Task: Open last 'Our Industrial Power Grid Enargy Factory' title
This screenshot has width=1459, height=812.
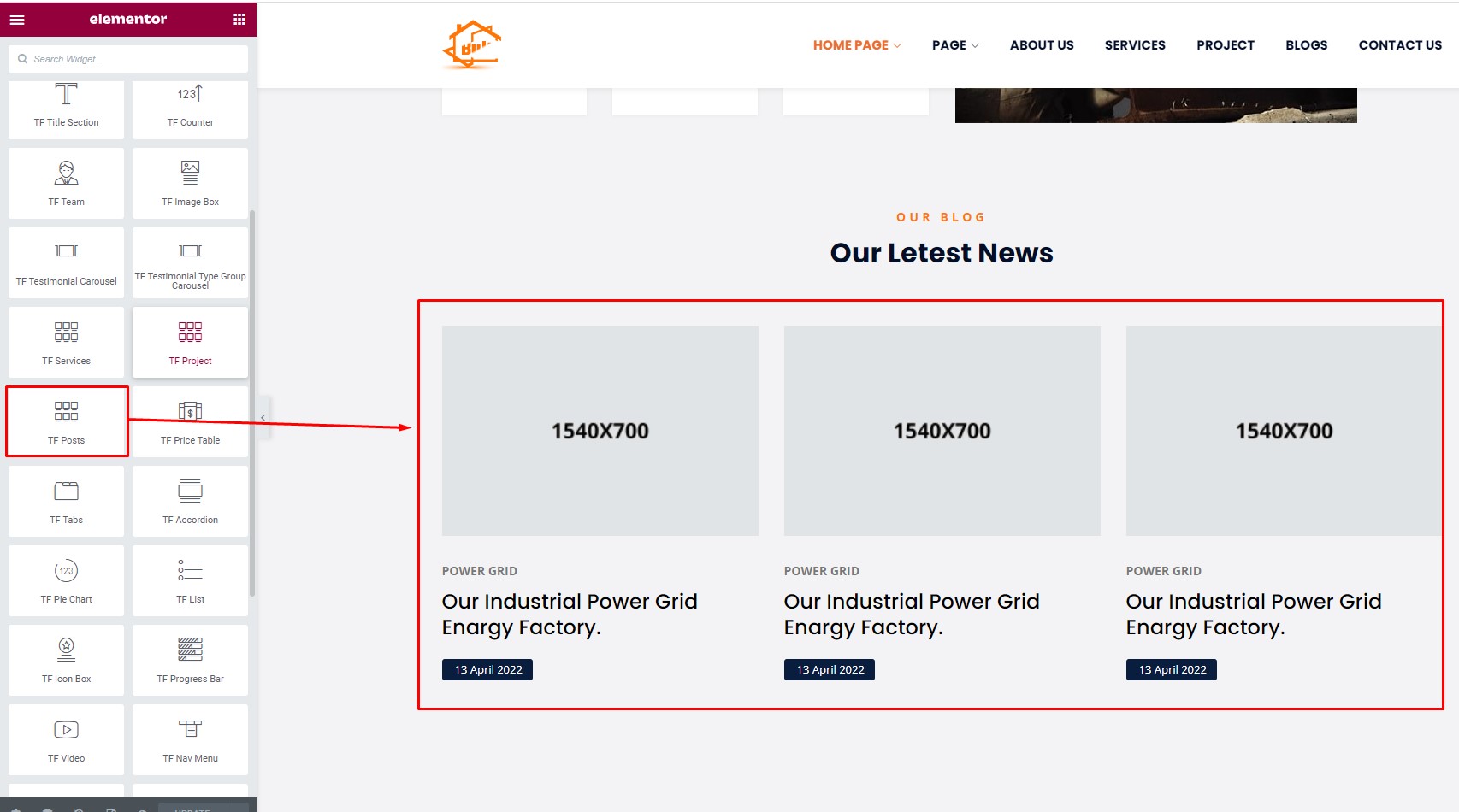Action: tap(1254, 615)
